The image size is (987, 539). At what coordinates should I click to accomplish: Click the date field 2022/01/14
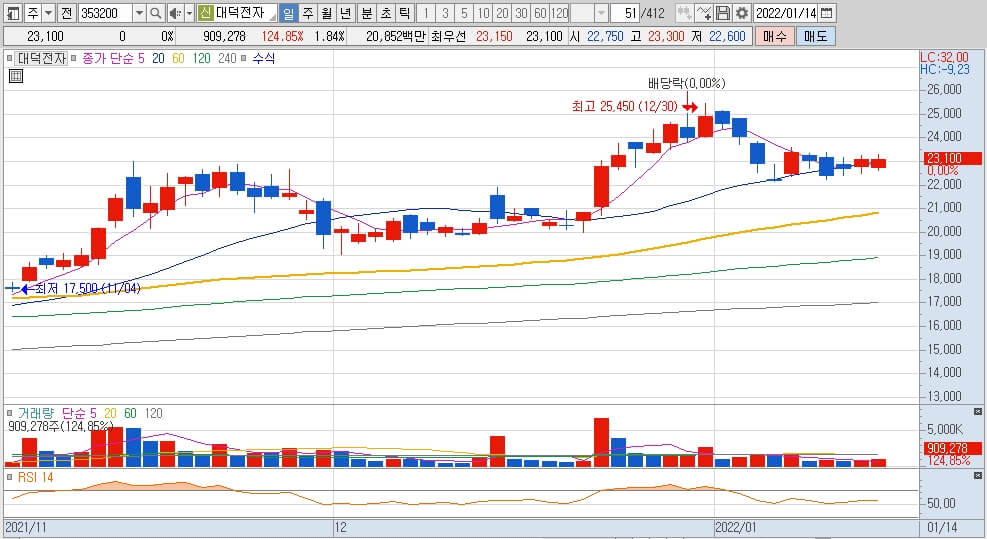tap(786, 13)
